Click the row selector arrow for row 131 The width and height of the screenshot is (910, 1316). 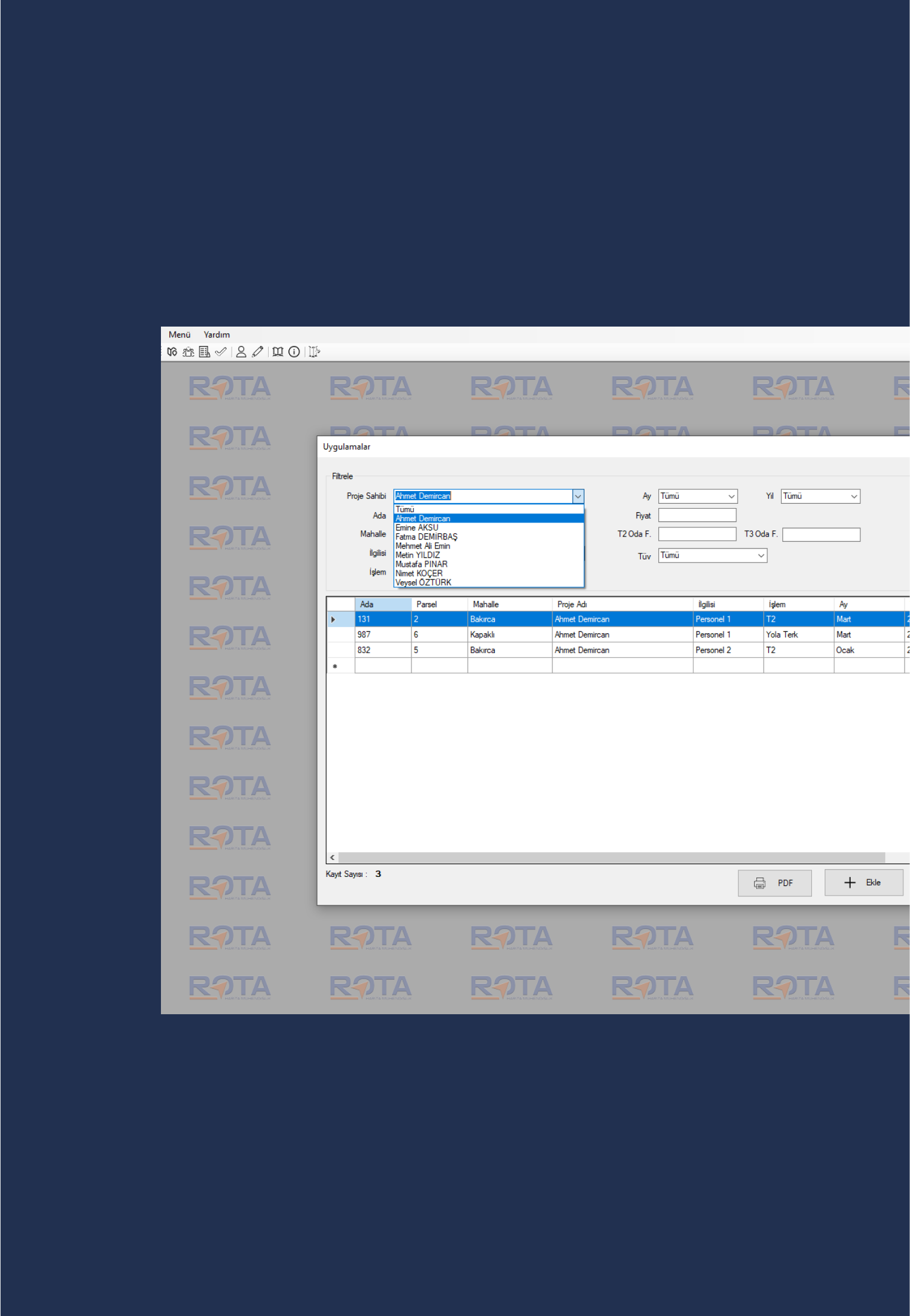pos(341,619)
